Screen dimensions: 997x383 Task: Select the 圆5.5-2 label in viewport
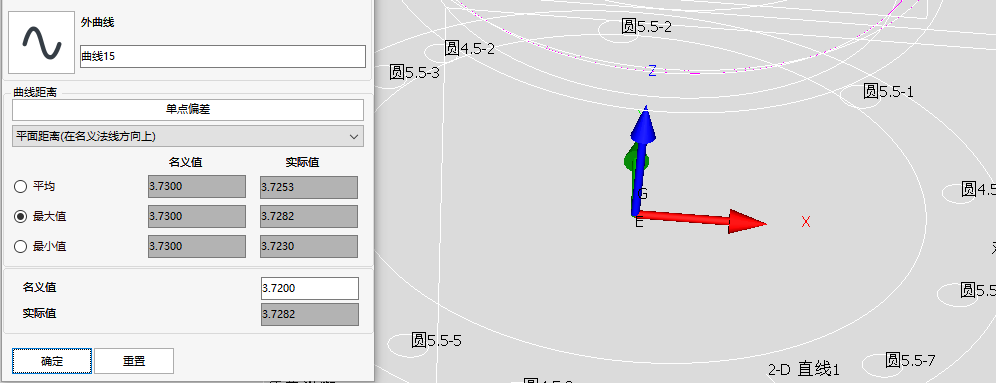click(646, 26)
